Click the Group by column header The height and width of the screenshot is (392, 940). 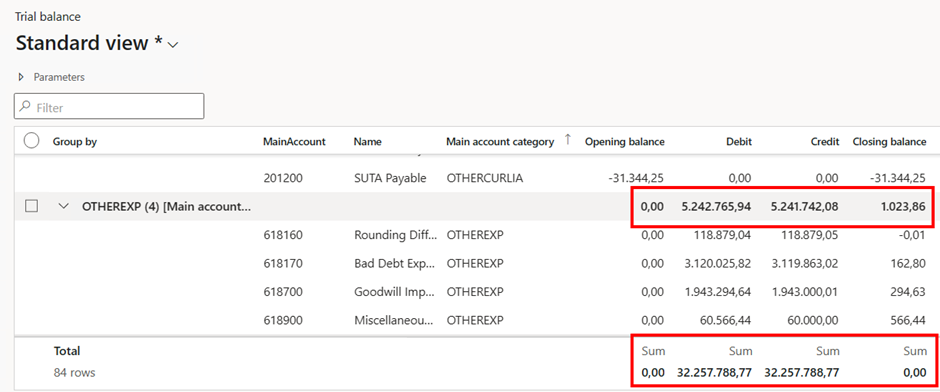coord(75,142)
